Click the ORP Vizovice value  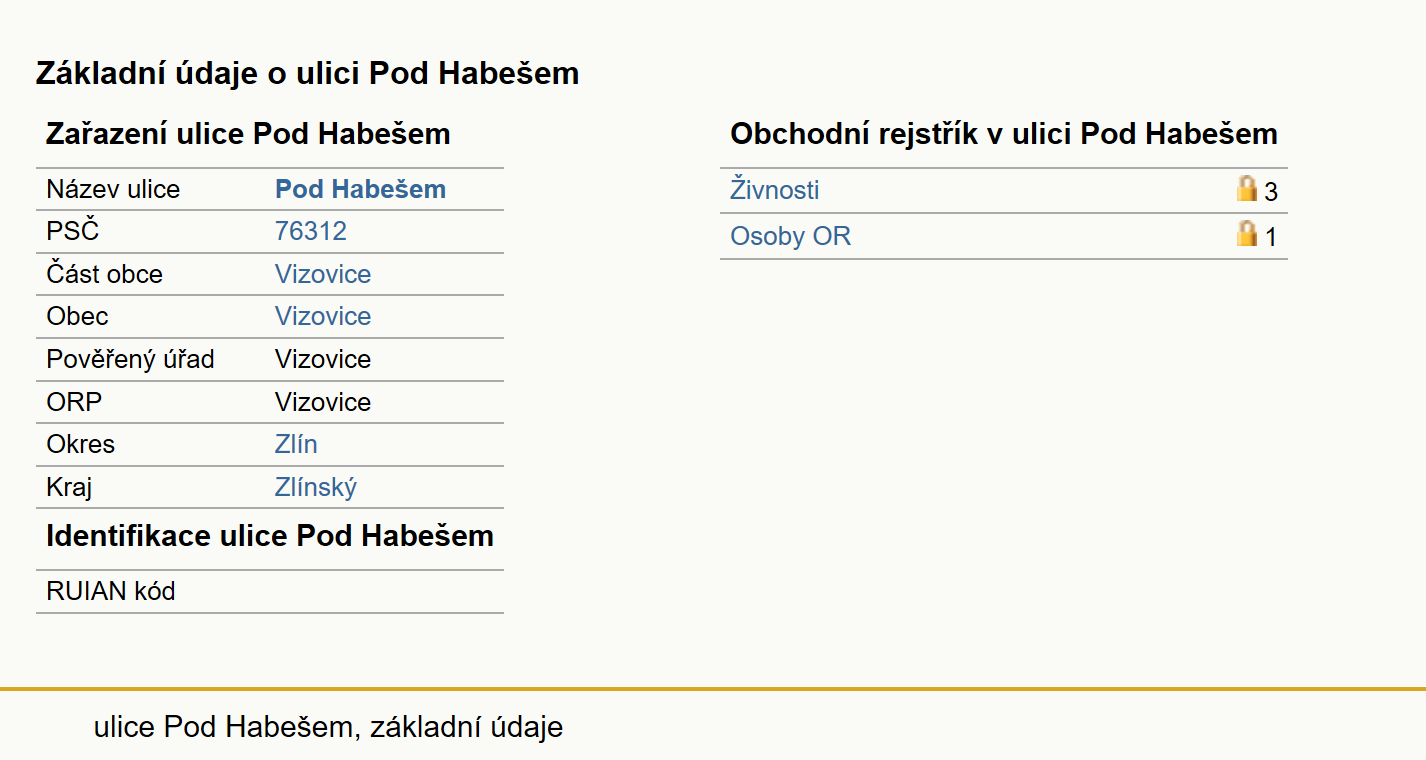323,402
